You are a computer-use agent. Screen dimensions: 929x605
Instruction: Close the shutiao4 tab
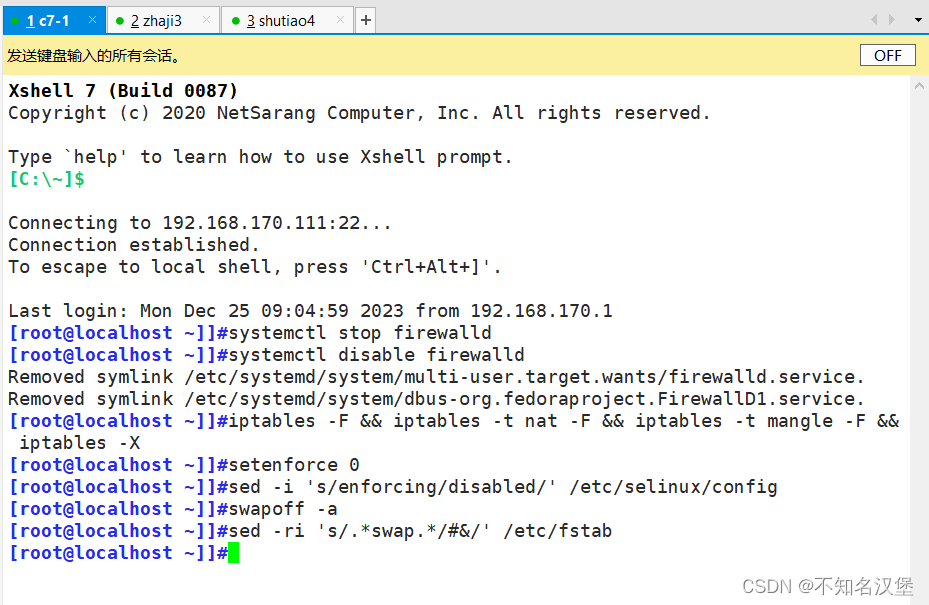point(340,20)
